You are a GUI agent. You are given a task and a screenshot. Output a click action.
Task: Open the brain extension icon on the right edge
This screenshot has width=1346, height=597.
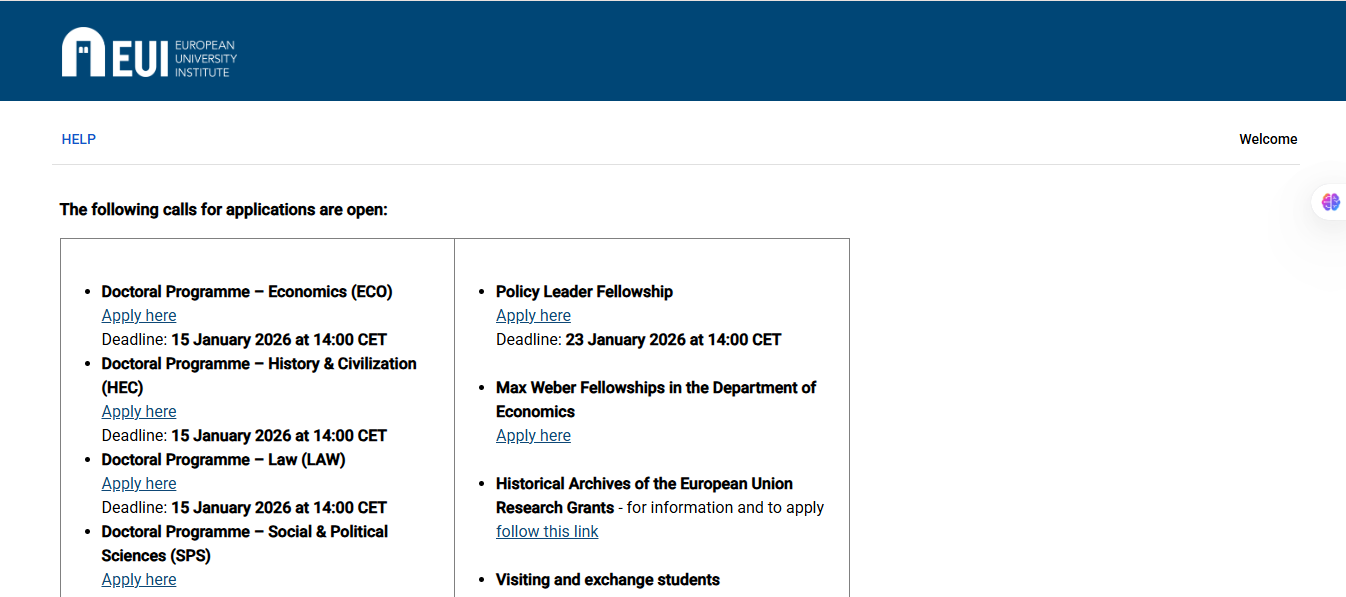[x=1331, y=202]
